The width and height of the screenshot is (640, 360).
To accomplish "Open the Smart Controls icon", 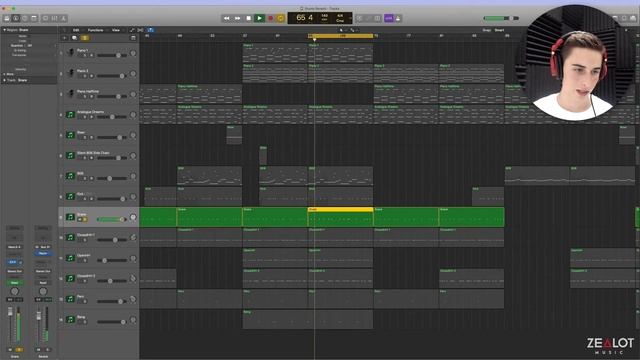I will [x=45, y=18].
